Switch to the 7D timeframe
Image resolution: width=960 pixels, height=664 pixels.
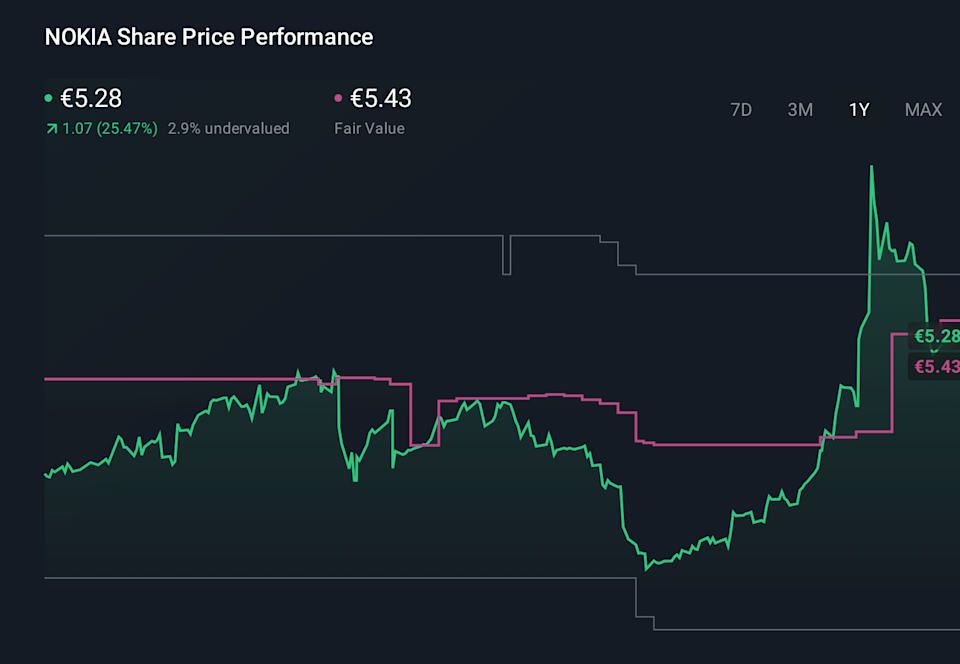[741, 110]
